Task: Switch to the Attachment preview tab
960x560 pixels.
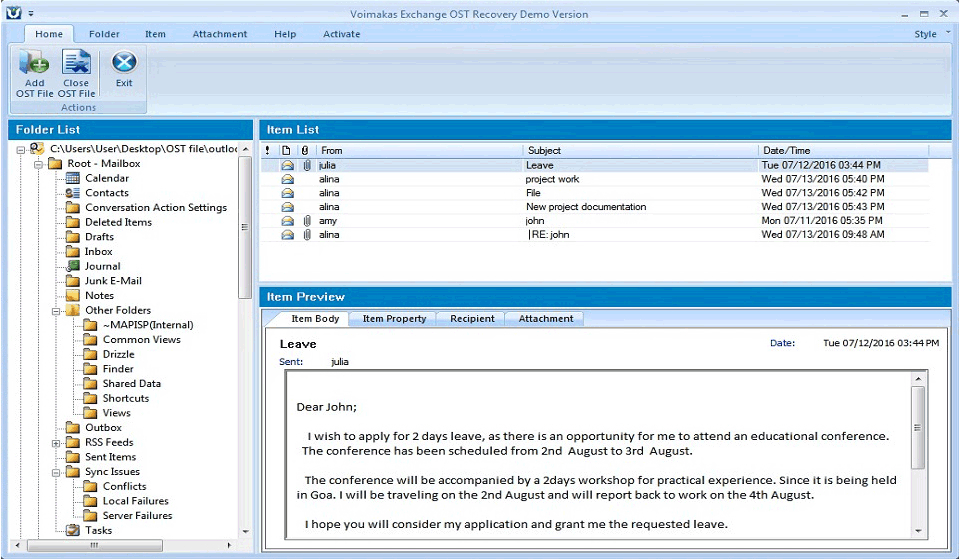Action: (546, 318)
